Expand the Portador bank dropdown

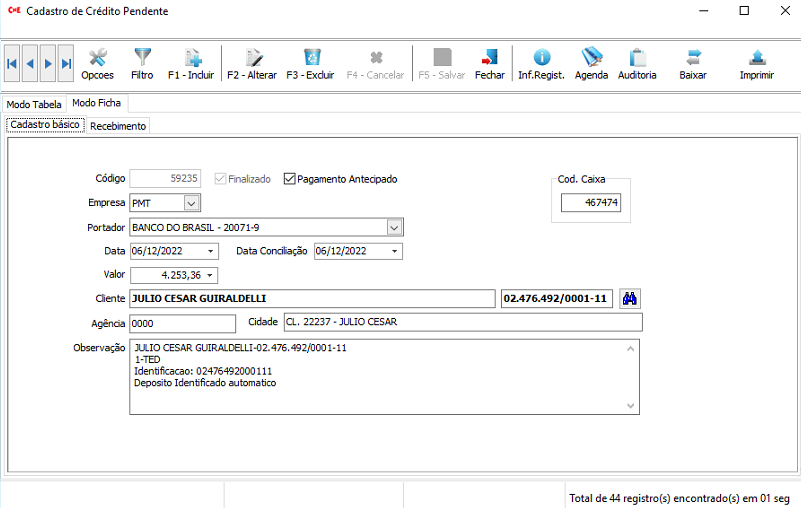395,227
